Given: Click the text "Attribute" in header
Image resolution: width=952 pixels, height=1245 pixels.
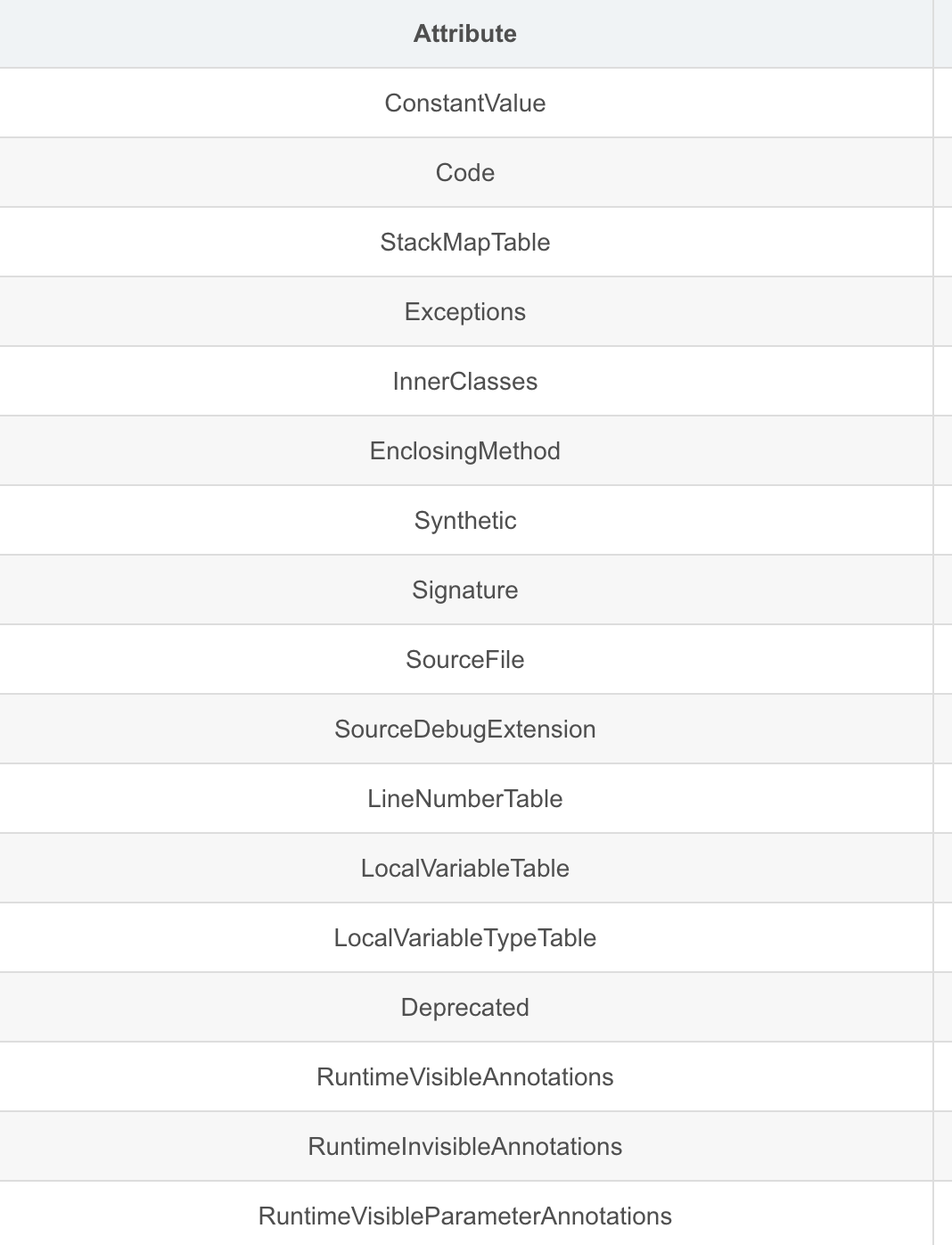Looking at the screenshot, I should (464, 34).
